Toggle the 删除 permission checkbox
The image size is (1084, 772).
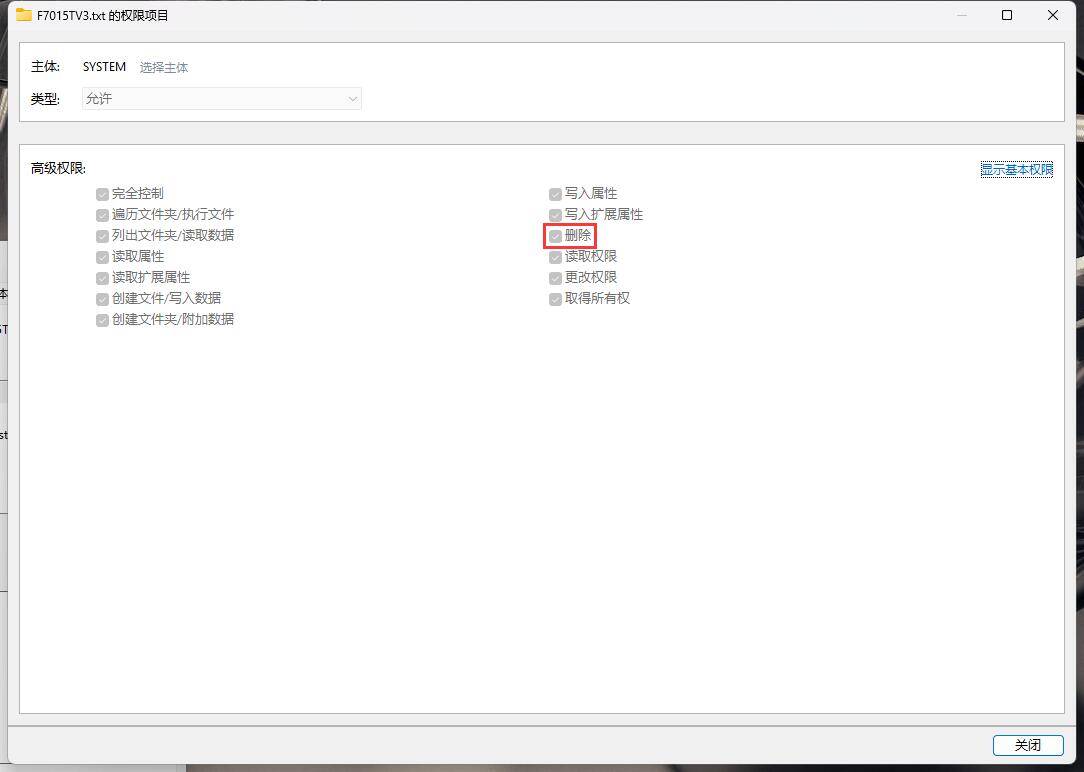tap(555, 236)
